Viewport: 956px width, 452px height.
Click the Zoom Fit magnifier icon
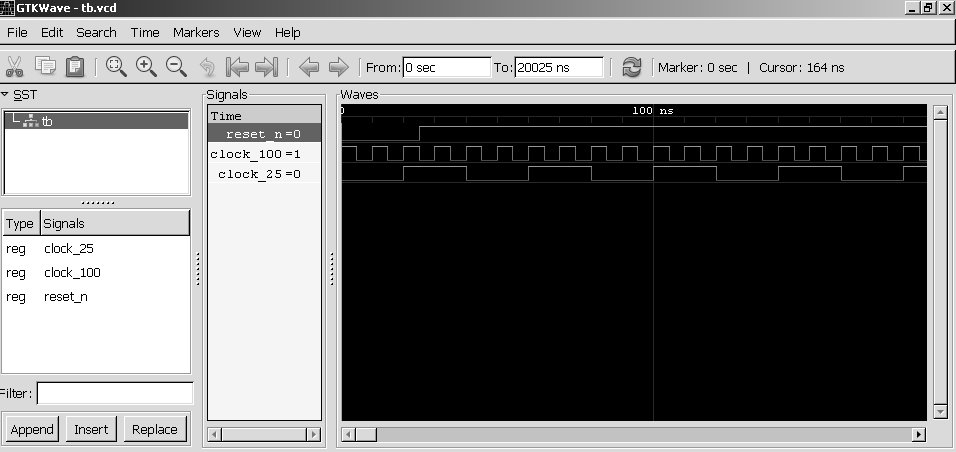pos(116,67)
